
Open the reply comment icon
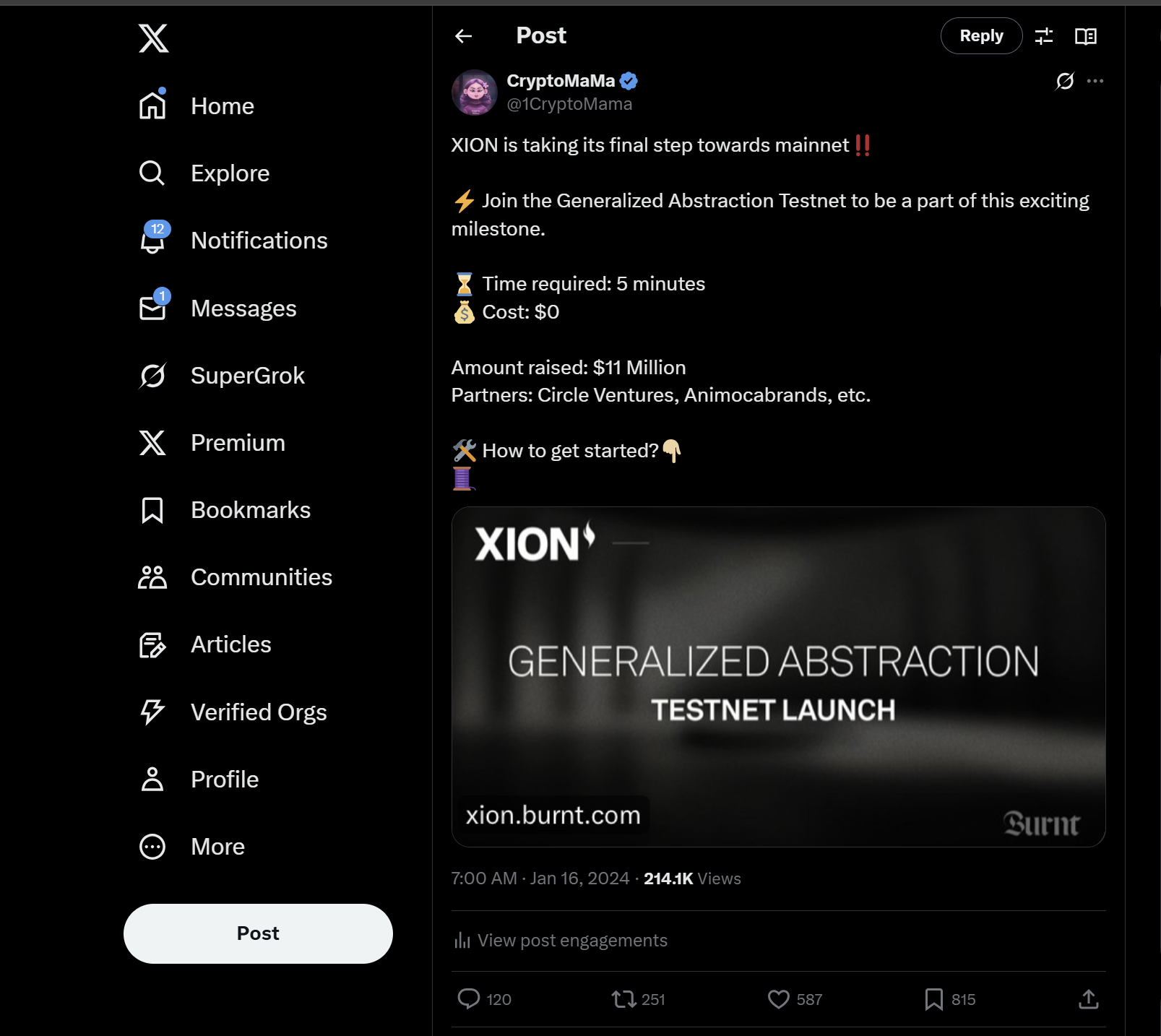click(469, 999)
